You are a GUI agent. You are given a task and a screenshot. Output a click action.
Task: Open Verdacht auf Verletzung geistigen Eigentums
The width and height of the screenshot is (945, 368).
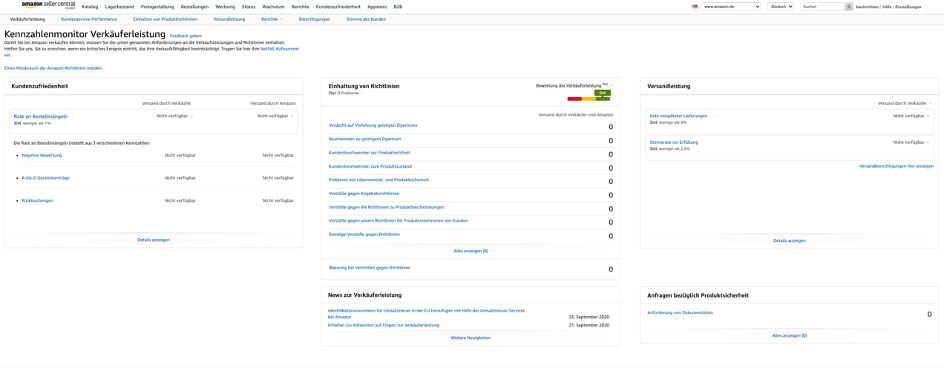coord(373,125)
